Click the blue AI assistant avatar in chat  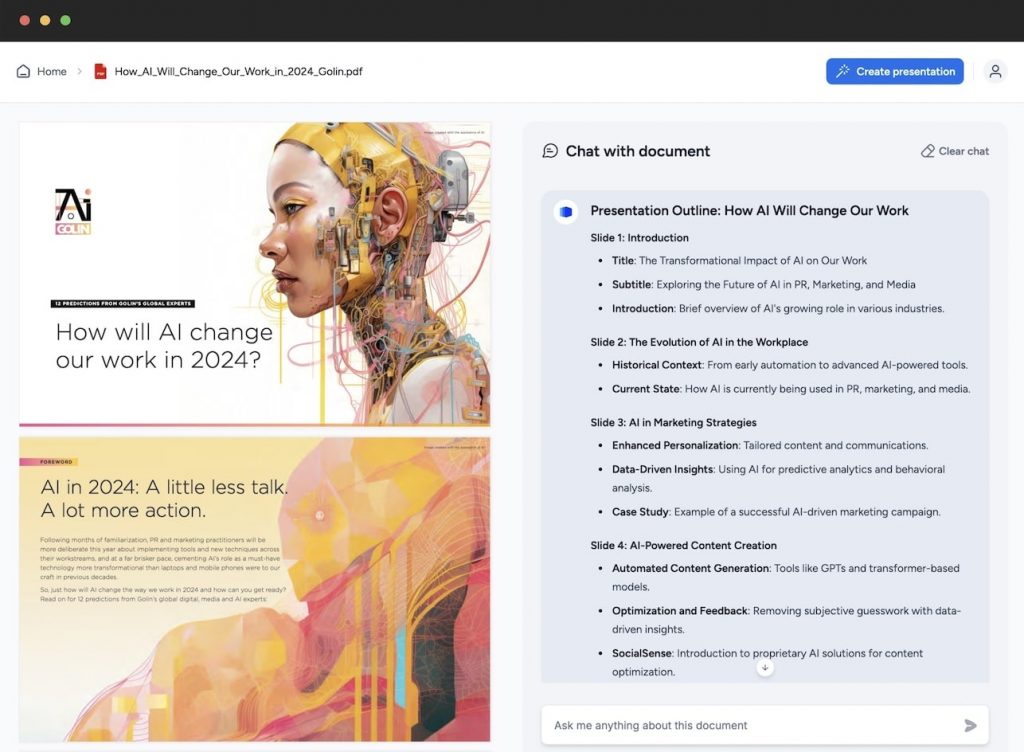point(565,211)
